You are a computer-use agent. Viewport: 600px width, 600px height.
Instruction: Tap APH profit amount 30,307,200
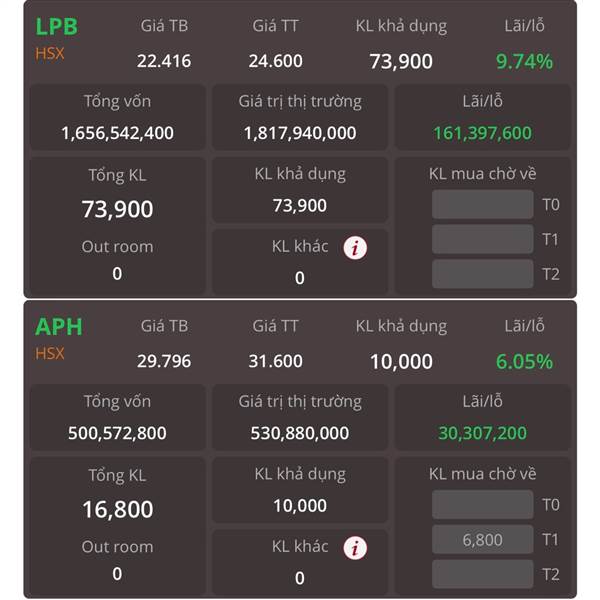click(x=483, y=433)
